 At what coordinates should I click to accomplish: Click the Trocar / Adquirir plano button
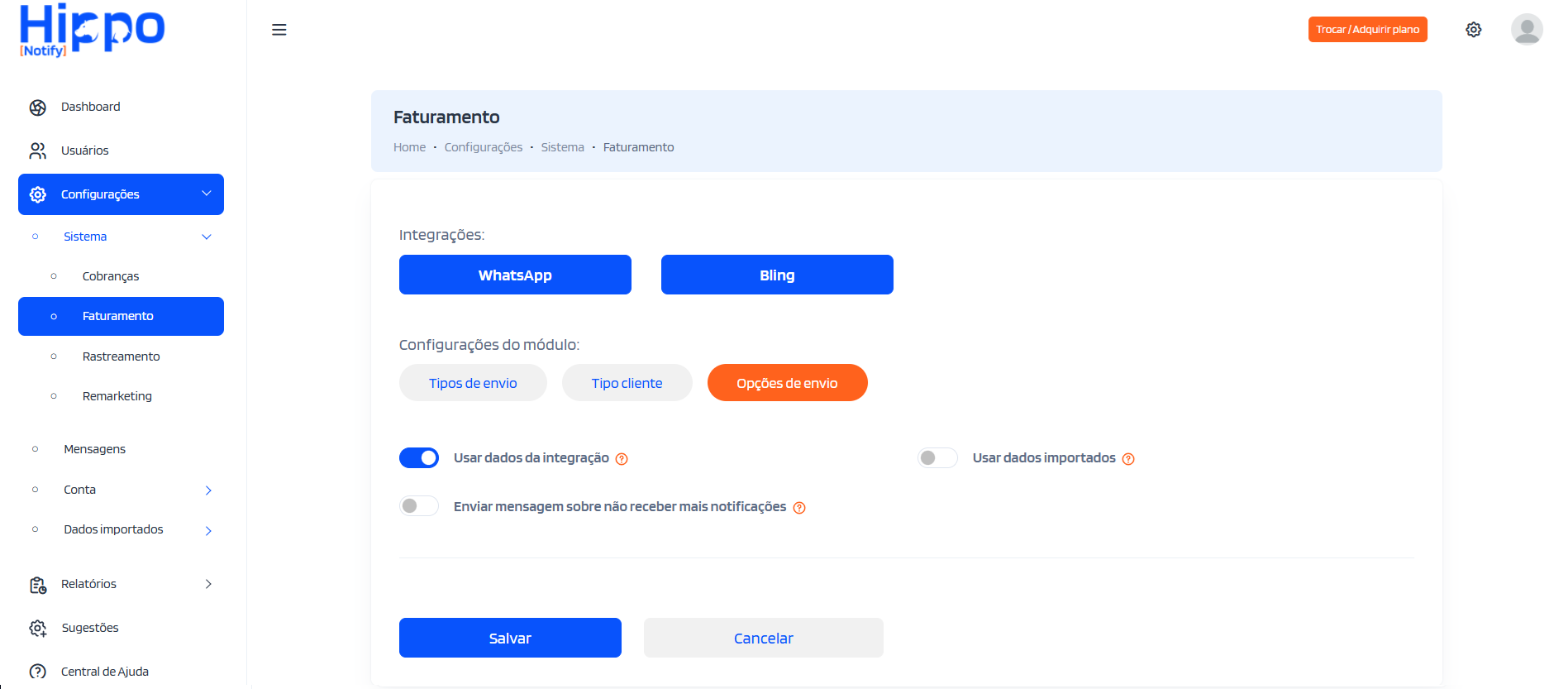pos(1368,30)
